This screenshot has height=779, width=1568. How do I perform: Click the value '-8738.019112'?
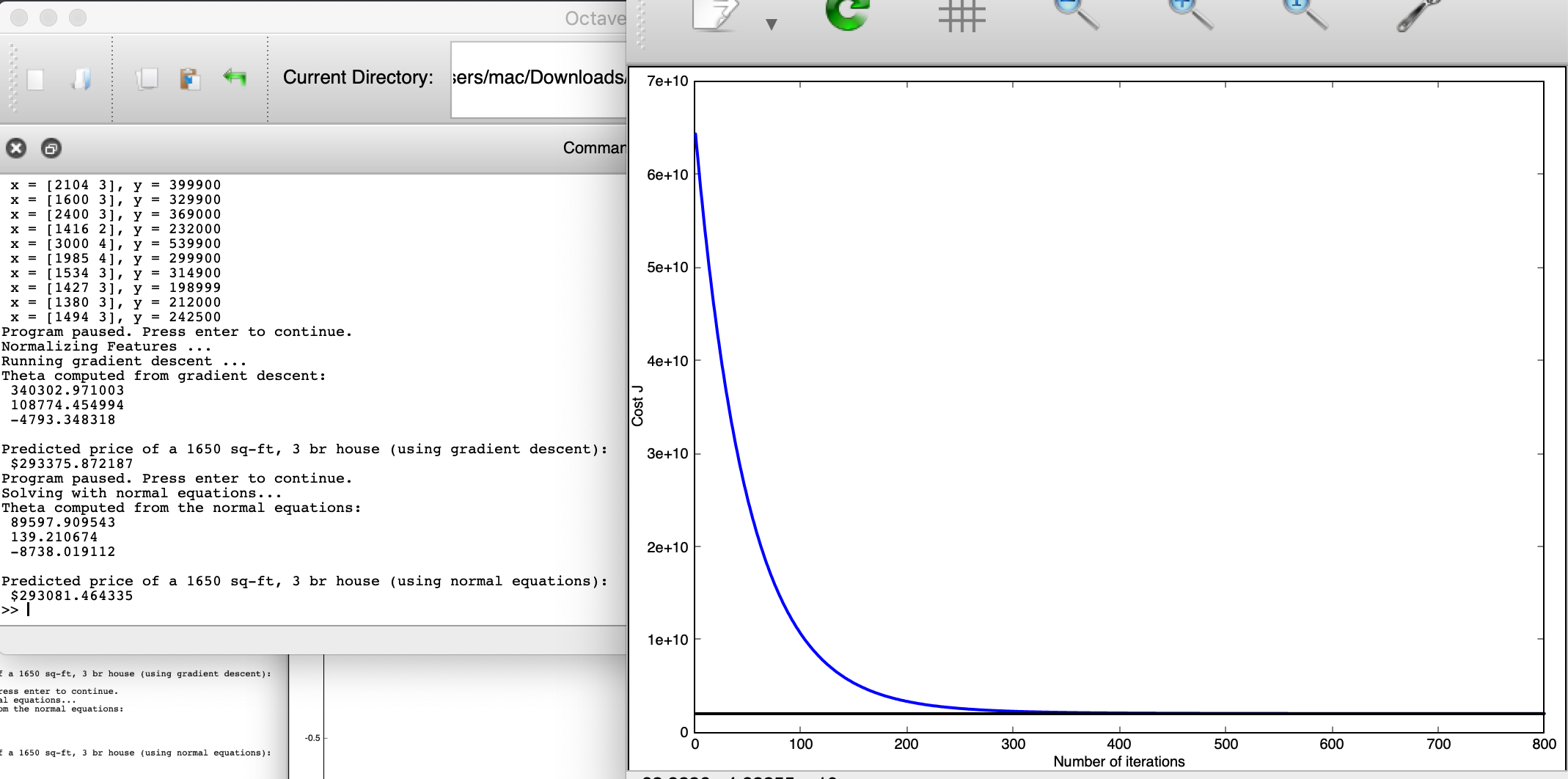click(x=63, y=552)
